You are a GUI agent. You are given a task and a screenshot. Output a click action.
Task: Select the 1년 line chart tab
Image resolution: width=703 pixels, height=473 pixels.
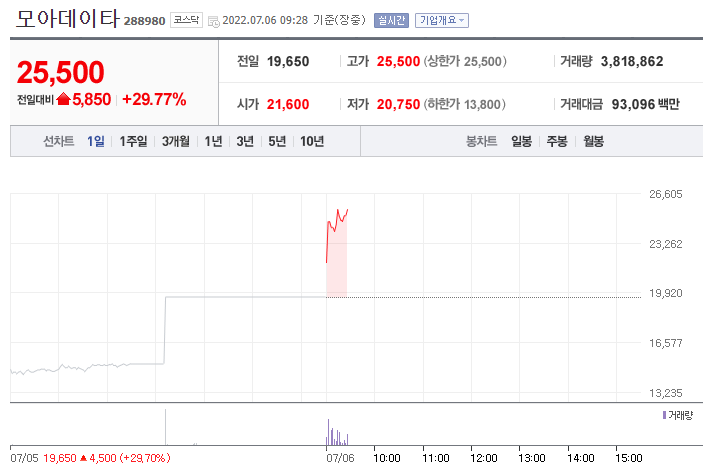(x=213, y=141)
